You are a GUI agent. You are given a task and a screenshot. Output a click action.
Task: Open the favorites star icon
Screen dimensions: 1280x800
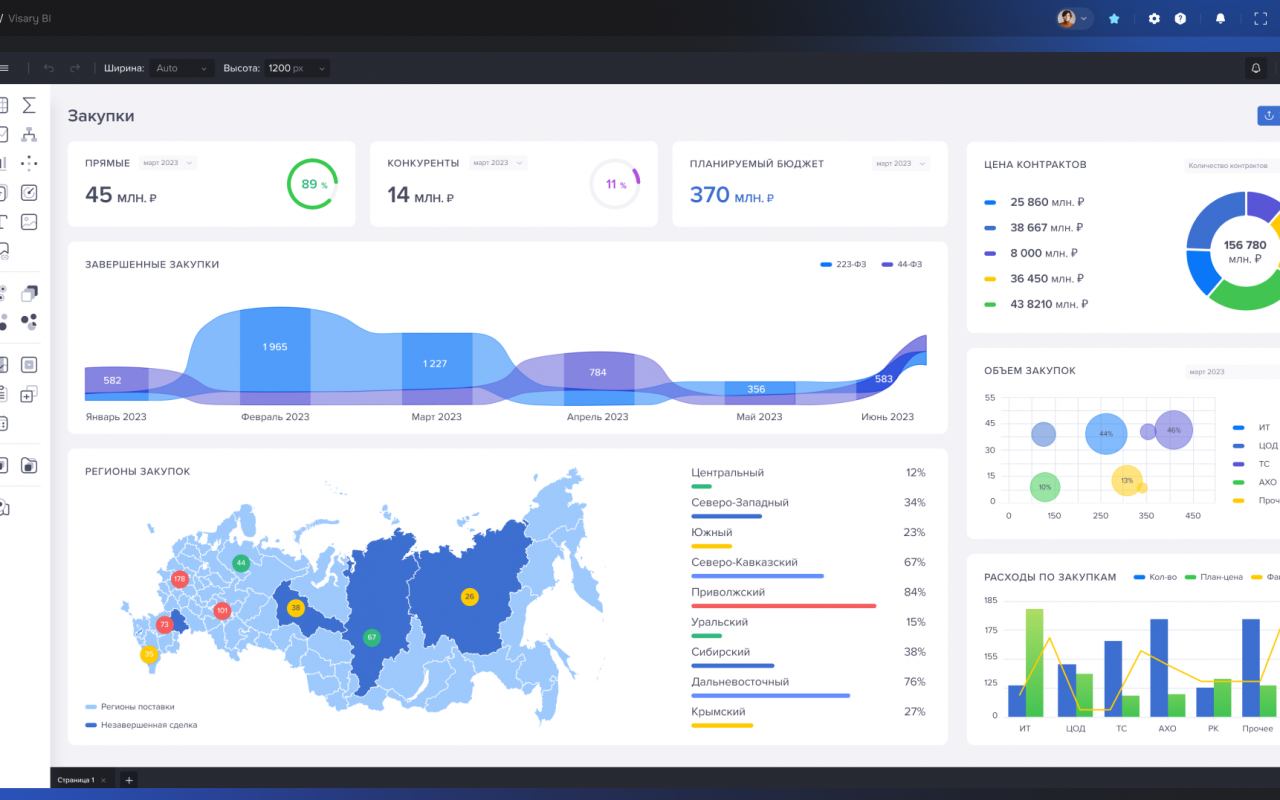1114,18
